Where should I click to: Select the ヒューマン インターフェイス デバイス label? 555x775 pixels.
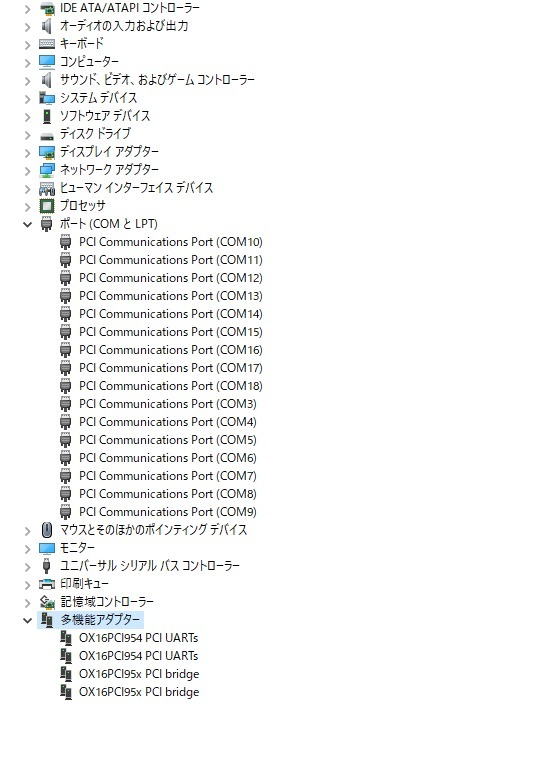[x=136, y=188]
